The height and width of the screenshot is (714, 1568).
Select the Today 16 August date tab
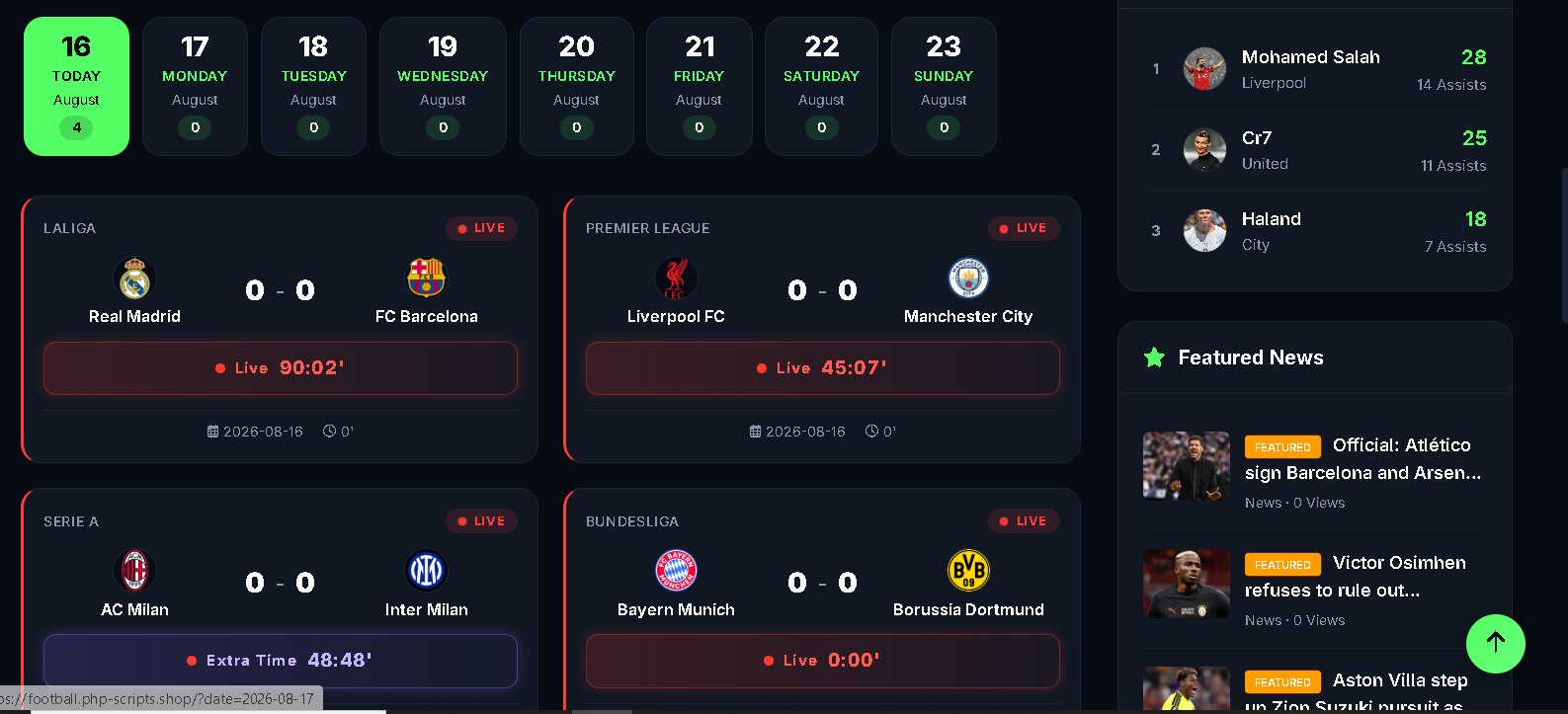point(76,87)
